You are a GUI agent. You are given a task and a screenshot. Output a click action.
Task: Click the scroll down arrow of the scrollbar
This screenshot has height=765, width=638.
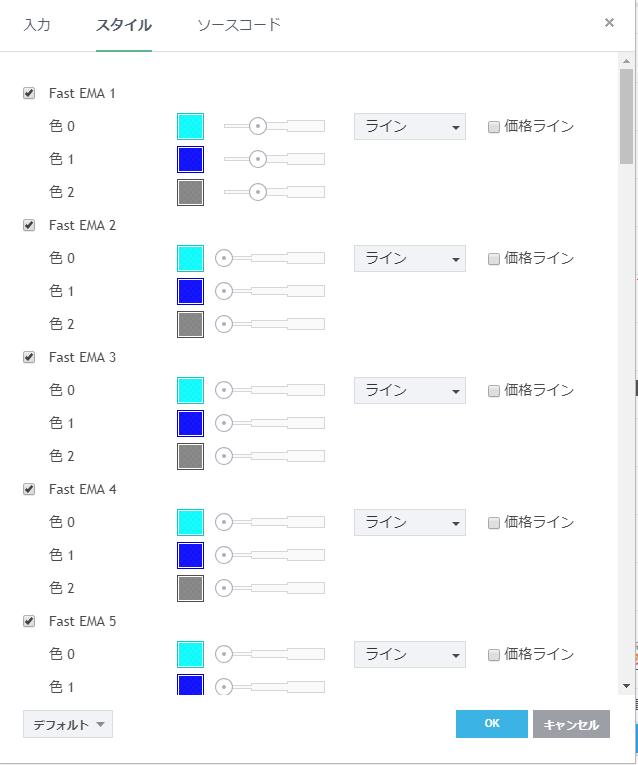pyautogui.click(x=626, y=686)
